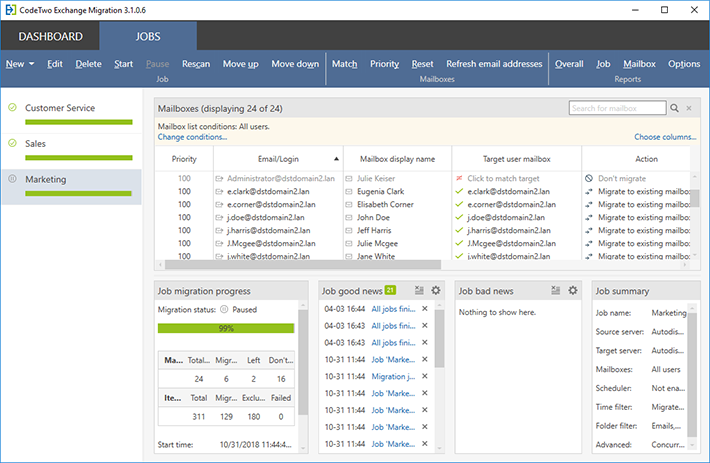Click the search magnifier icon for mailboxes

[674, 108]
